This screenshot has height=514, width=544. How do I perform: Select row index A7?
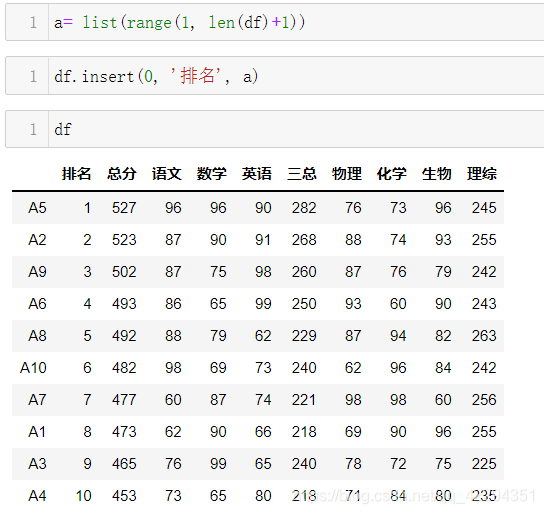(37, 400)
